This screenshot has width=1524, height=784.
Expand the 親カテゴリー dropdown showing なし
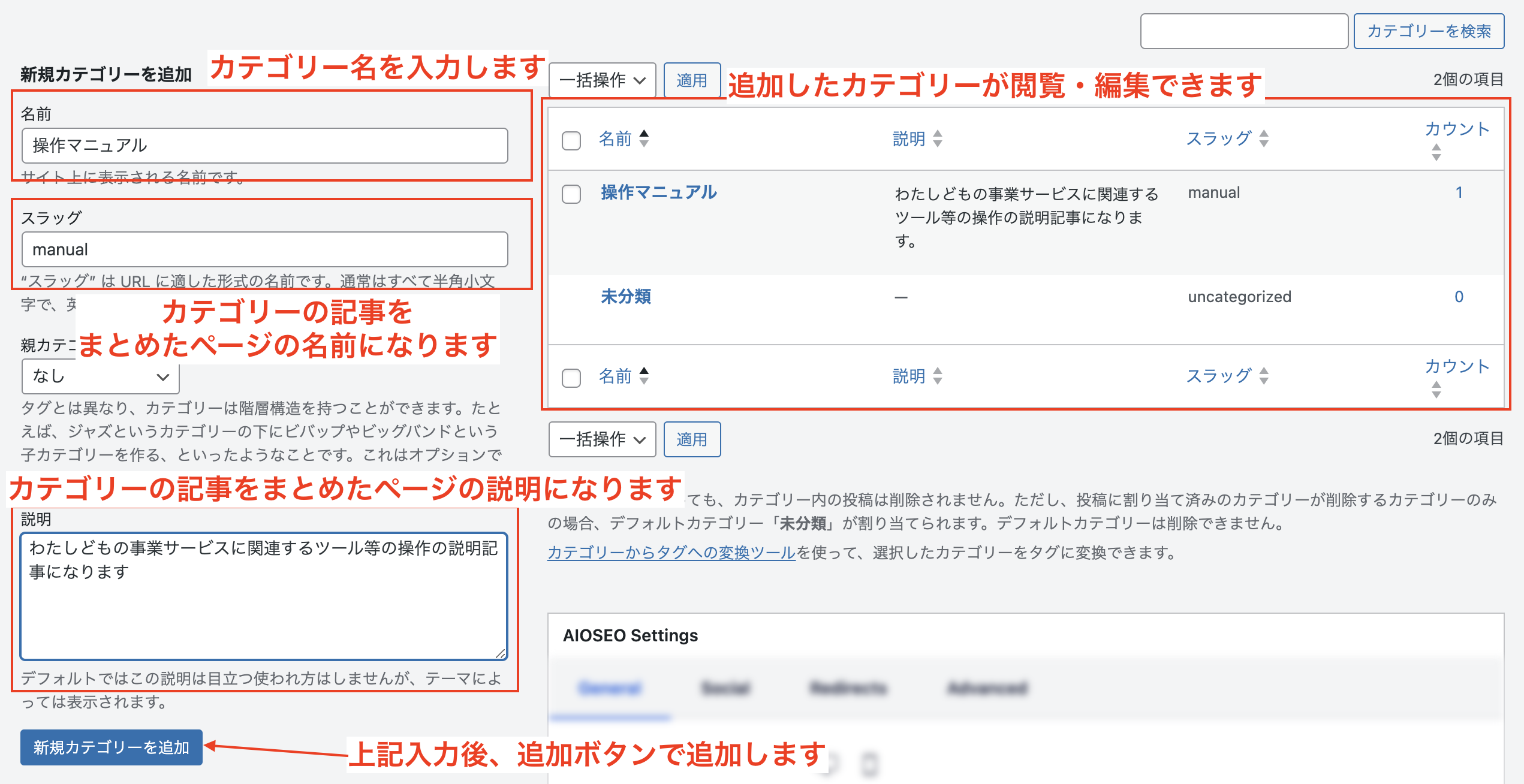(x=100, y=376)
